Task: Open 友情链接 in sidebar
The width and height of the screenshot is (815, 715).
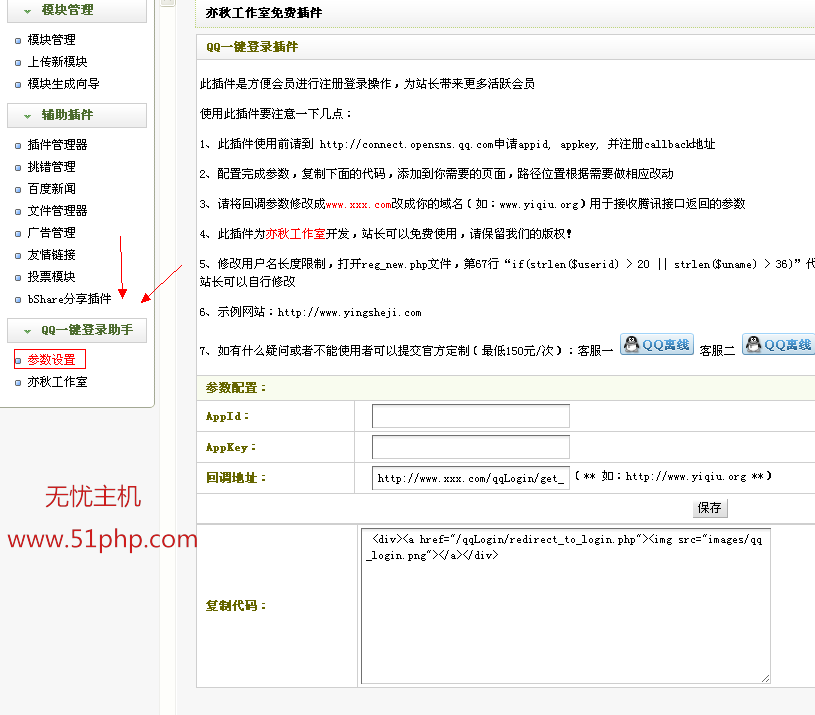Action: 51,255
